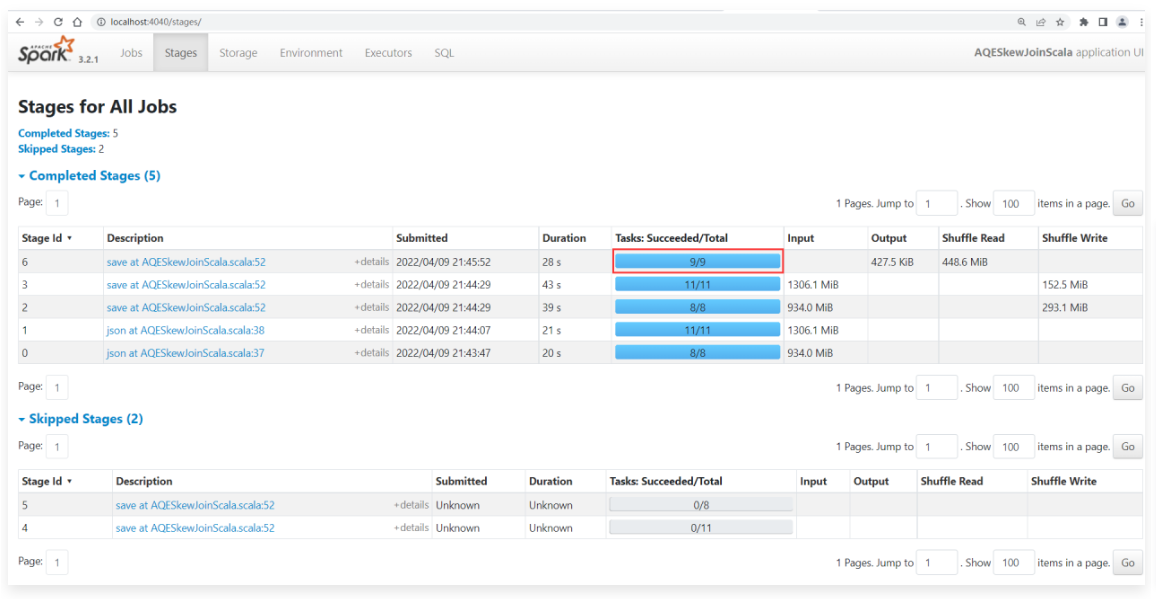Focus Jump to field above completed stages
This screenshot has height=599, width=1156.
(936, 203)
